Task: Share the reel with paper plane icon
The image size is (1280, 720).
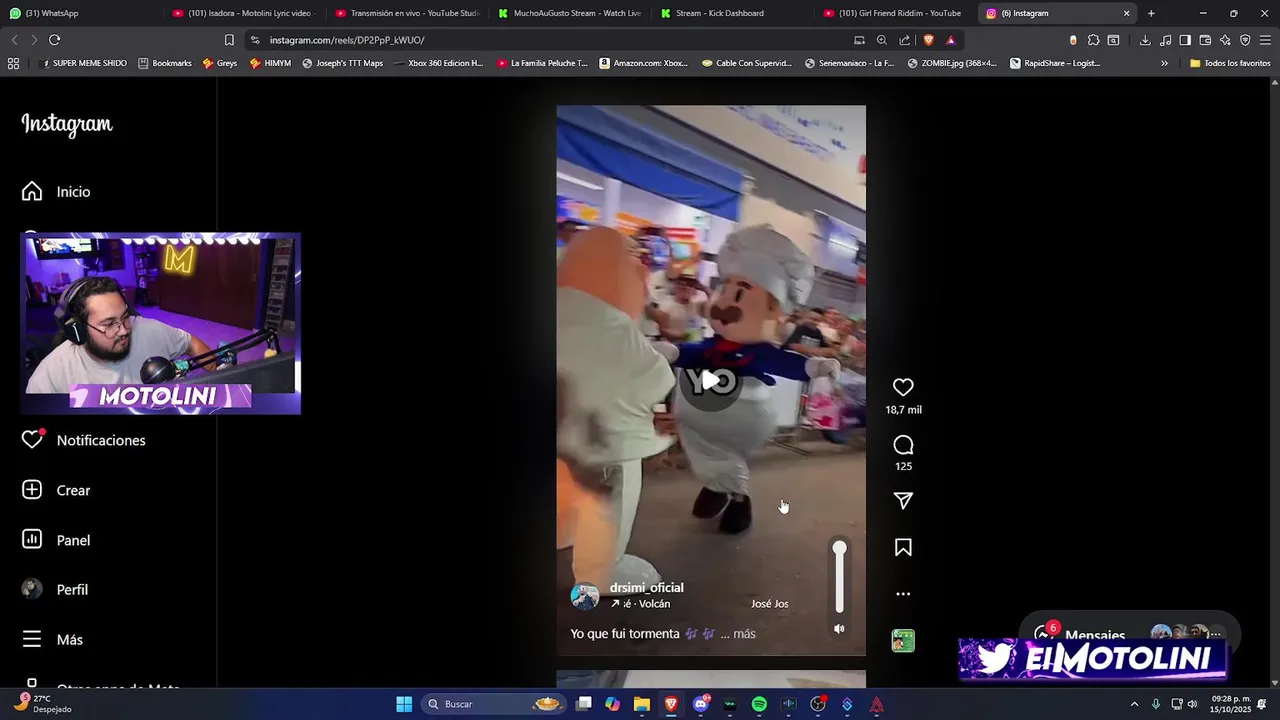Action: [x=903, y=501]
